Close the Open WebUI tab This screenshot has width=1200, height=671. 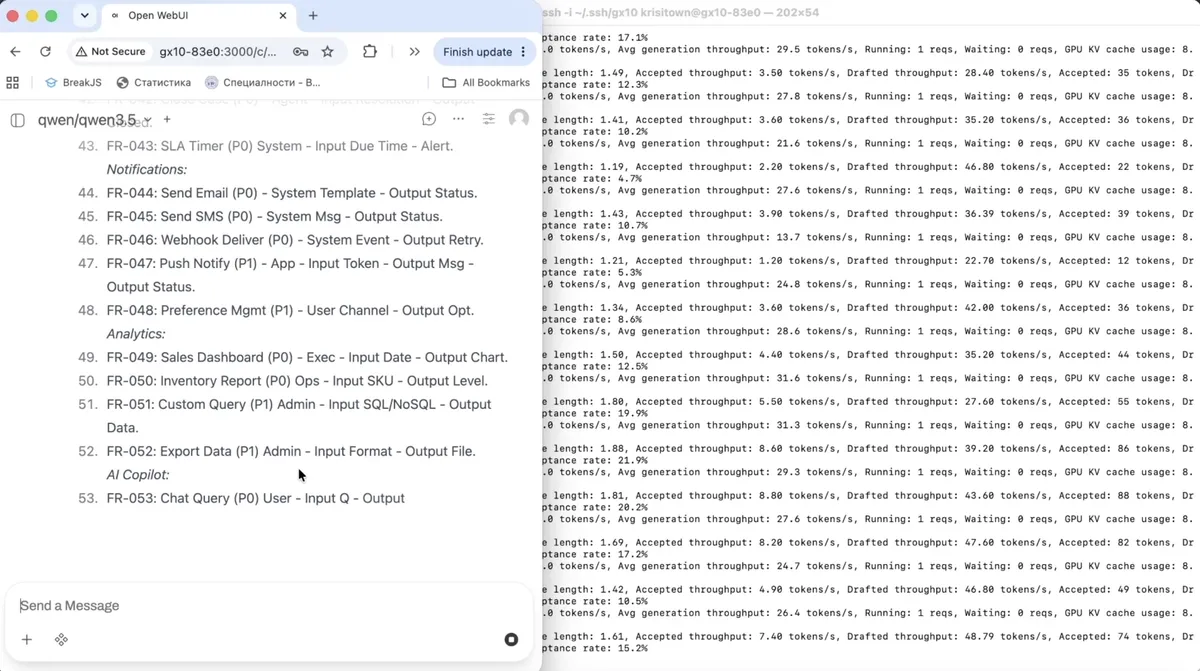click(x=283, y=16)
